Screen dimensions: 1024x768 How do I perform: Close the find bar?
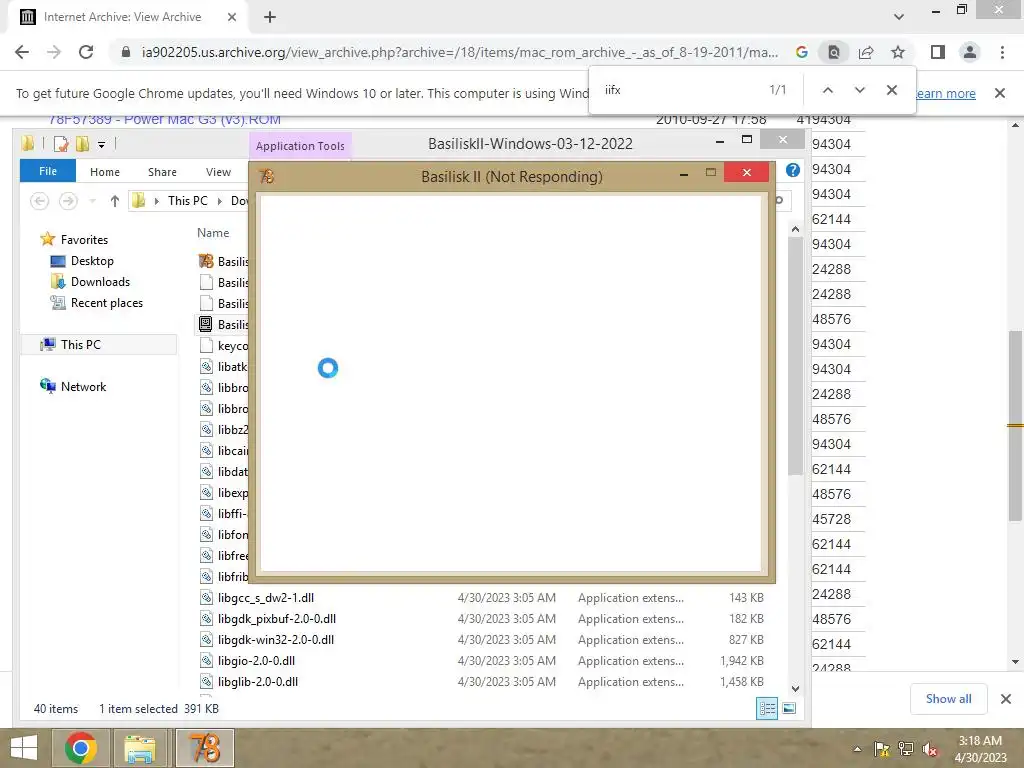[x=891, y=90]
